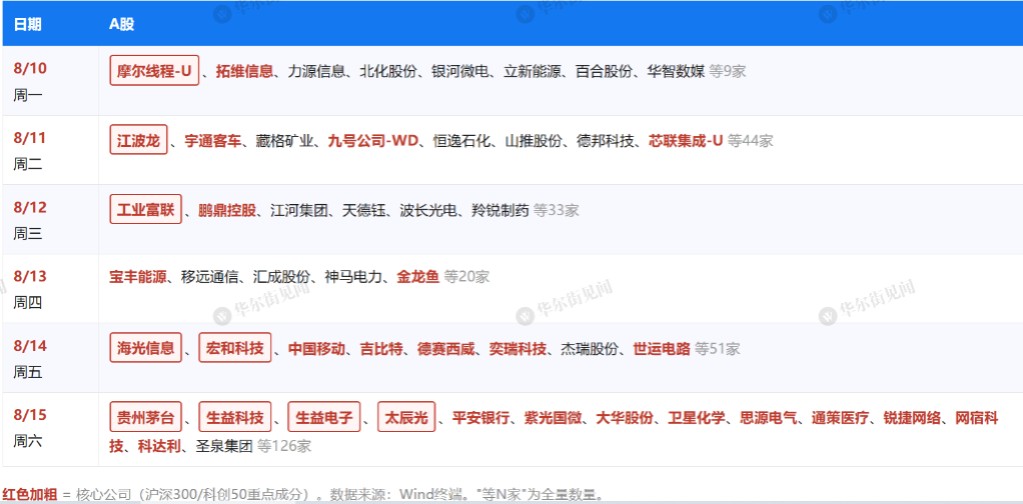Select 奕瑞科技 stock name
Screen dimensions: 1023x504
point(517,349)
